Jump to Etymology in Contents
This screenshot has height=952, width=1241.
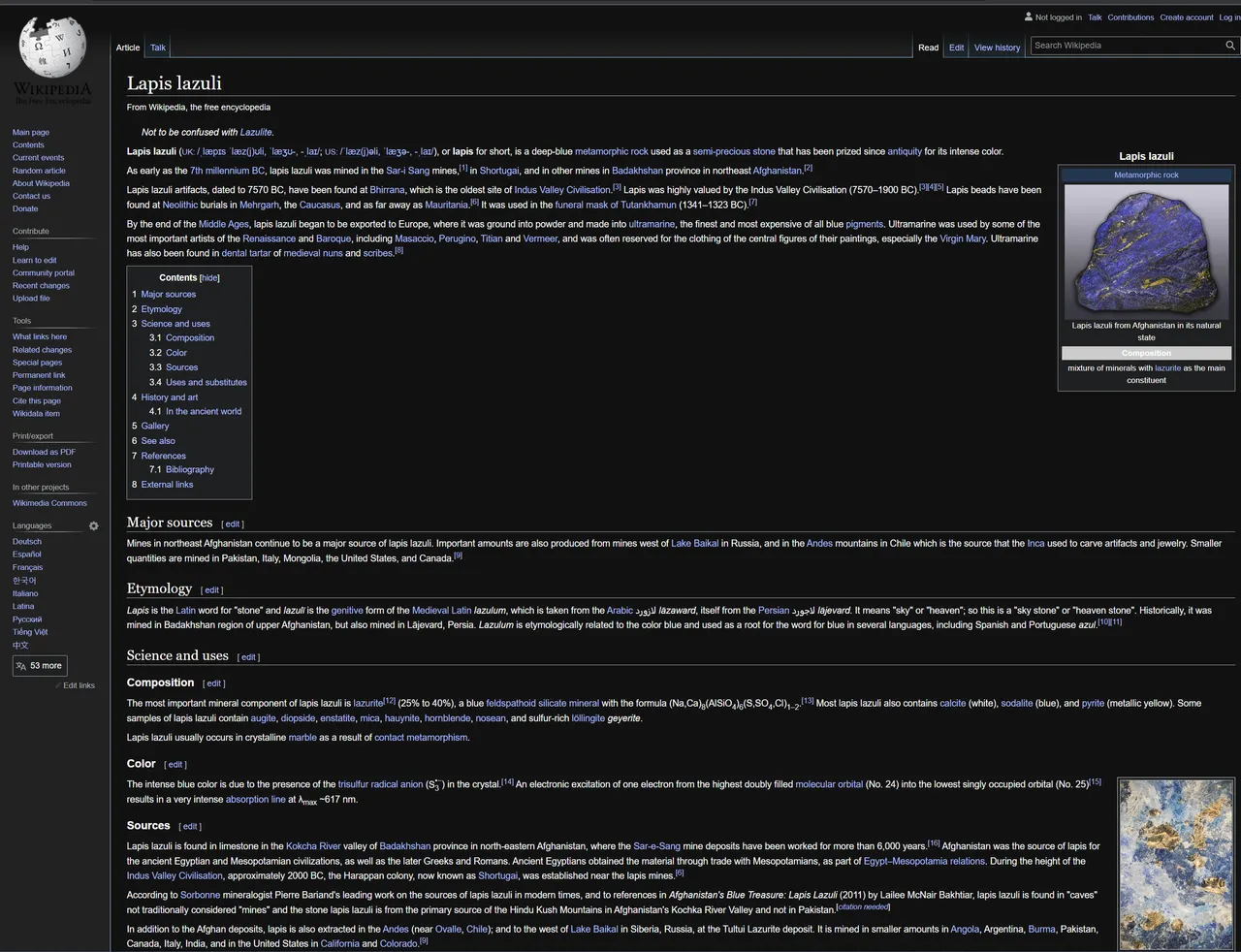point(161,309)
